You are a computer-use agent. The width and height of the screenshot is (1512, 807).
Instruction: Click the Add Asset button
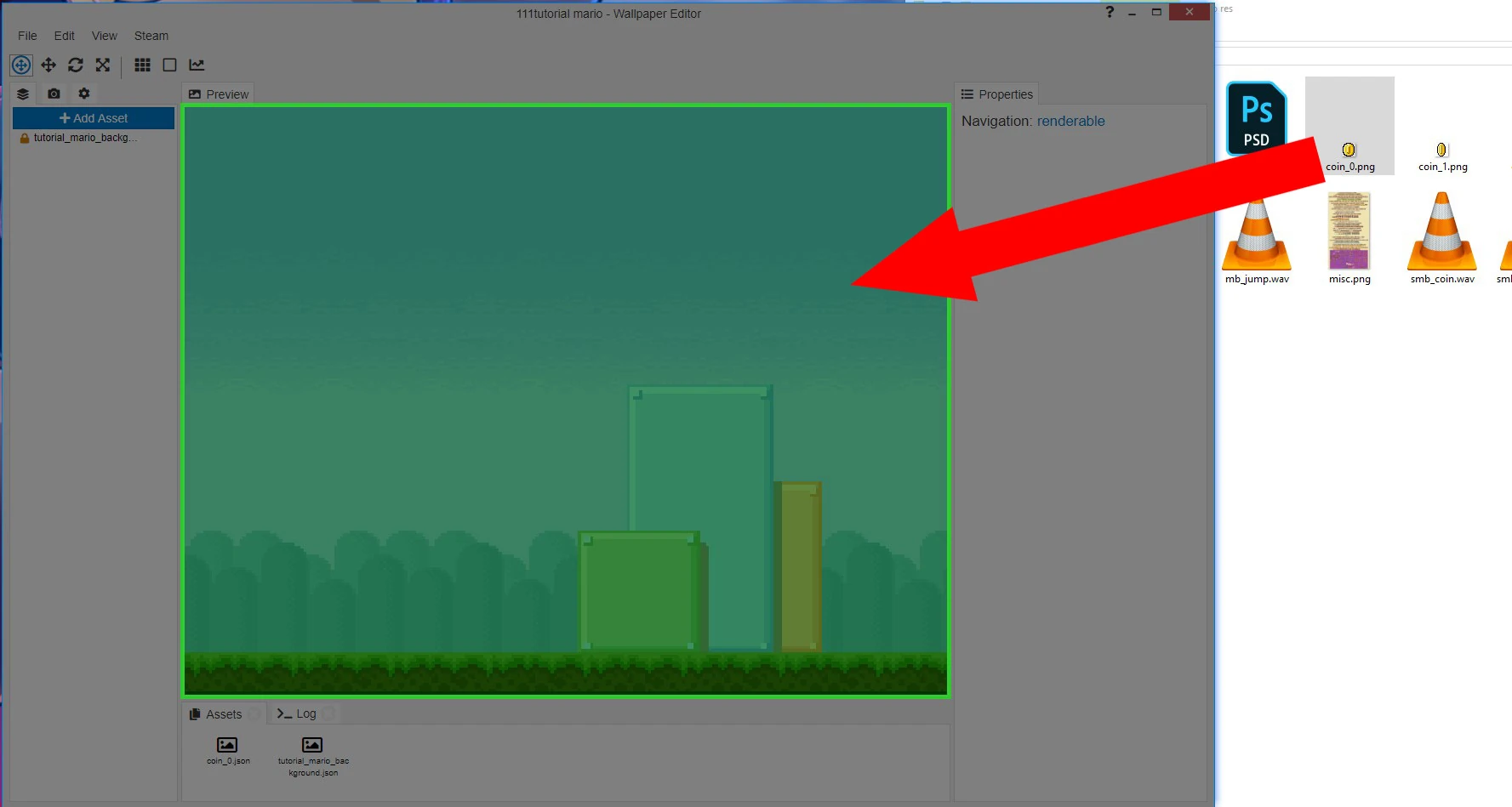(x=93, y=117)
